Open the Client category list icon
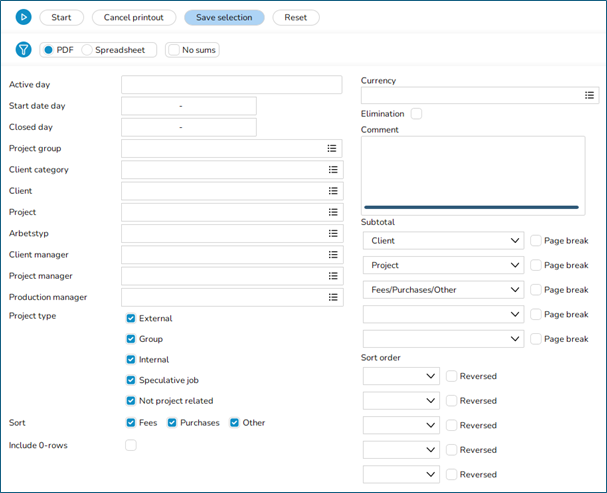Viewport: 607px width, 493px height. click(x=333, y=170)
